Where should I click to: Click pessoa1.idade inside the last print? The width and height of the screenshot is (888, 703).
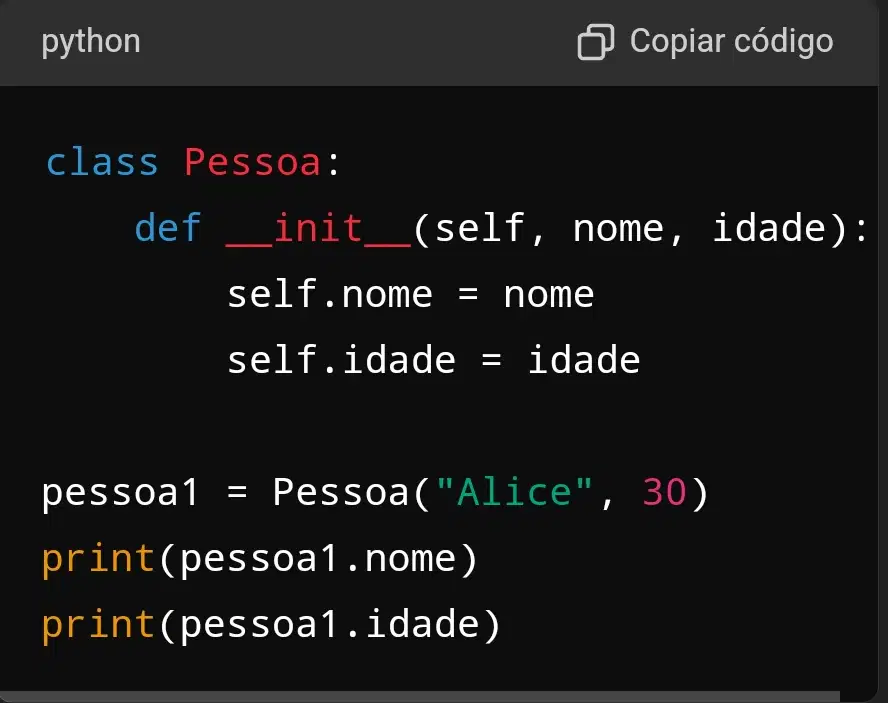pos(330,625)
